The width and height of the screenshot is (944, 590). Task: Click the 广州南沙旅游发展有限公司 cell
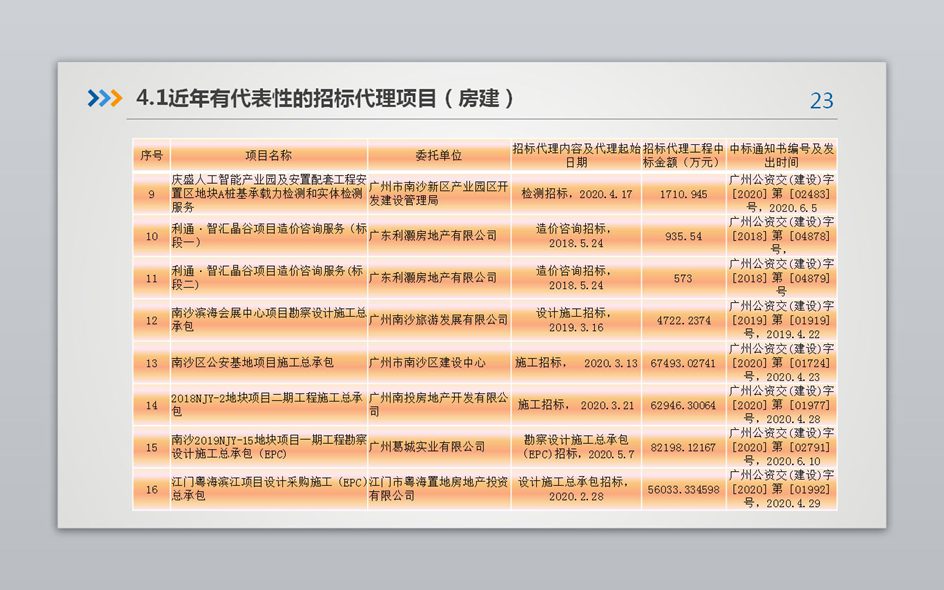tap(438, 320)
